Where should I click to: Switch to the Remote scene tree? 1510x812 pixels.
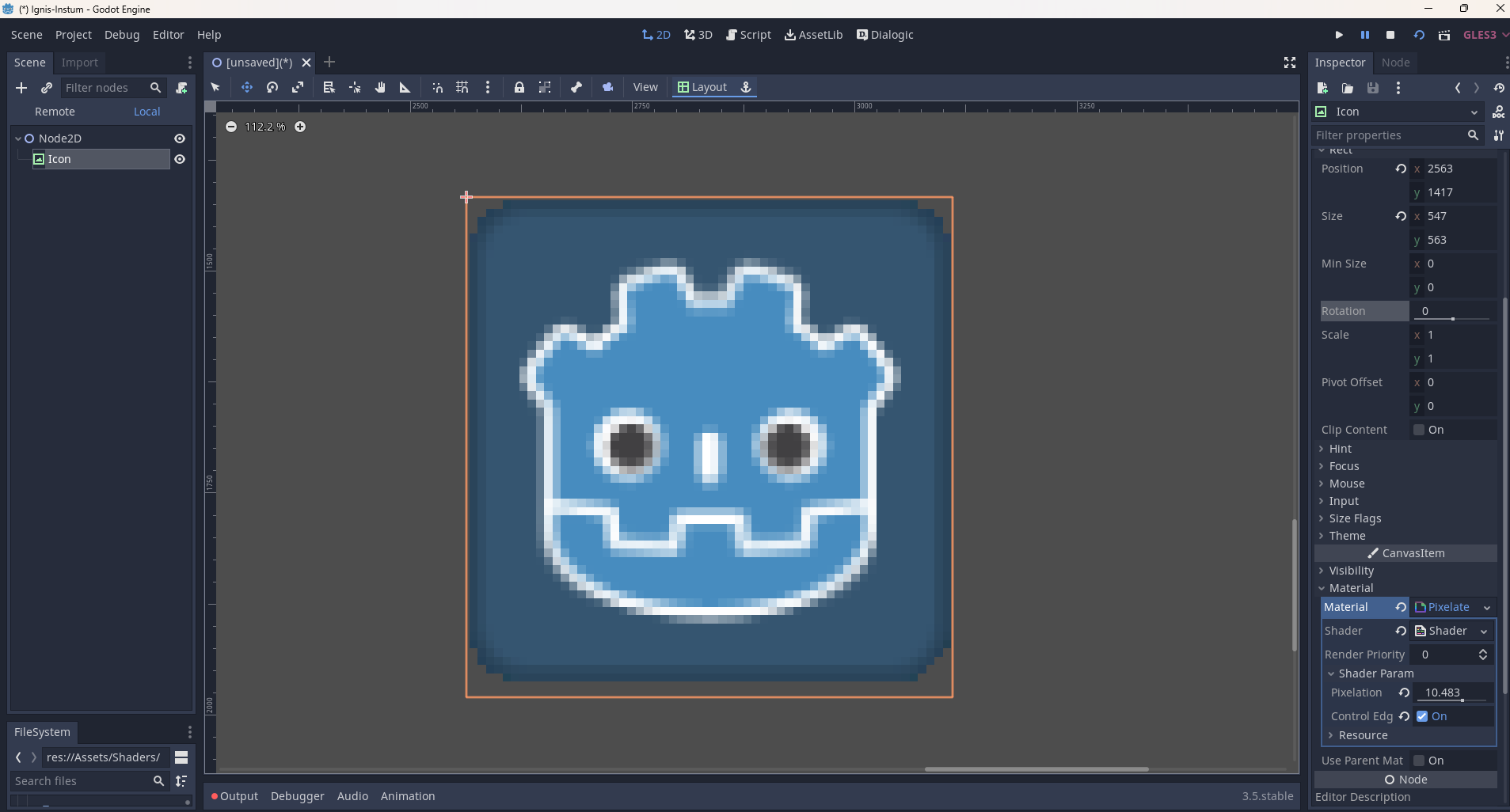55,112
